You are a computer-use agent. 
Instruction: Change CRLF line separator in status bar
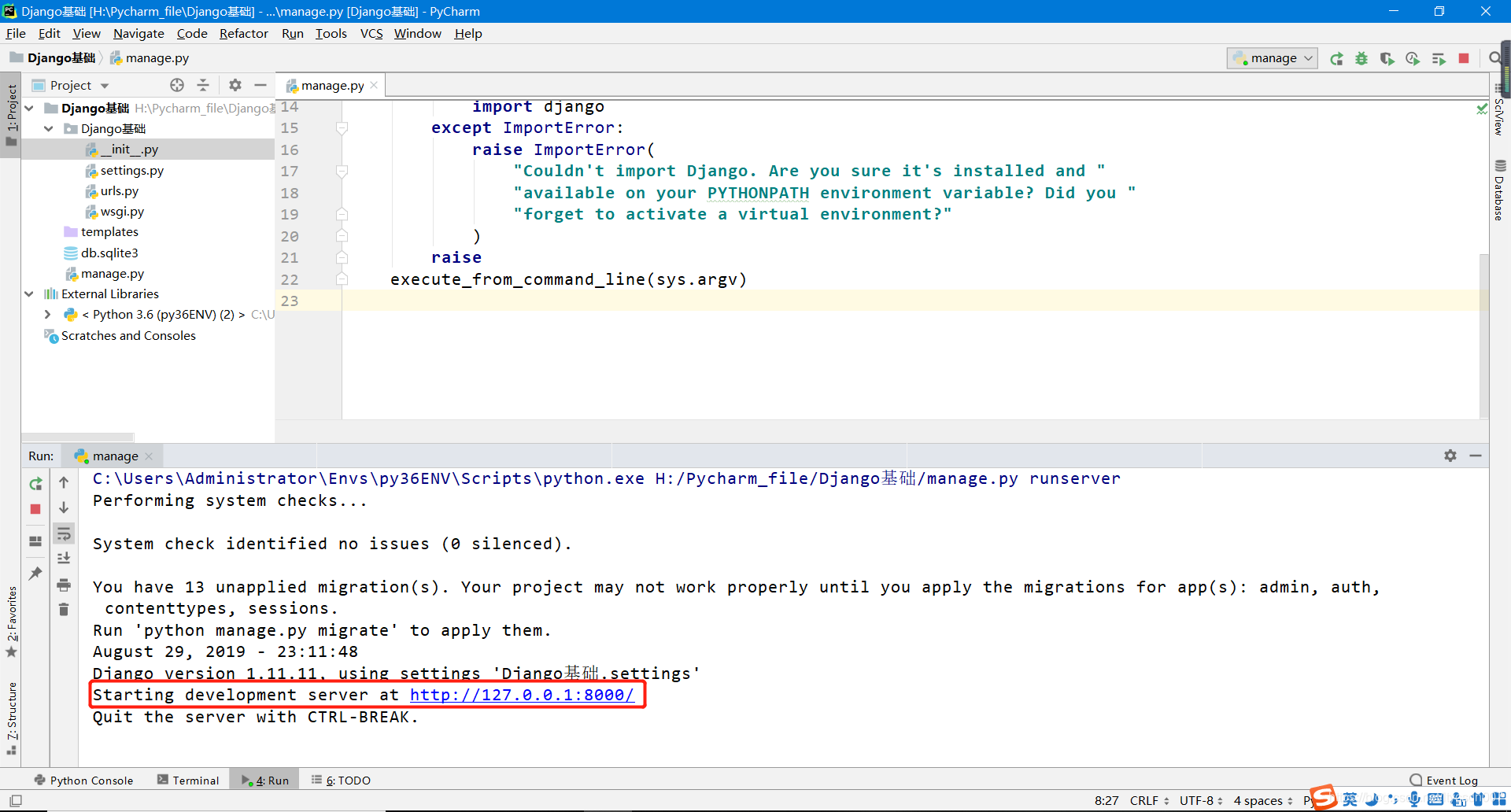[1149, 801]
